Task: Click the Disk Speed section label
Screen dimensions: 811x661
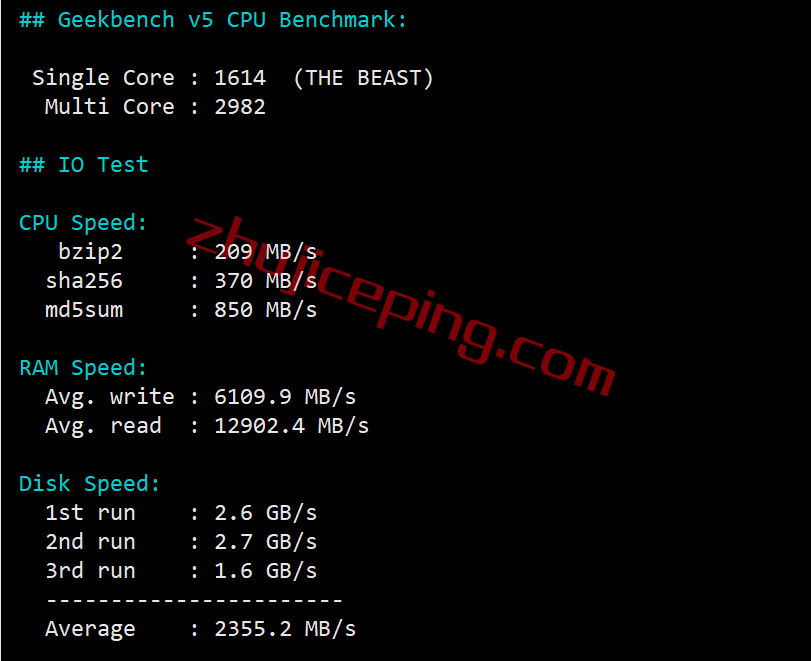Action: click(89, 484)
